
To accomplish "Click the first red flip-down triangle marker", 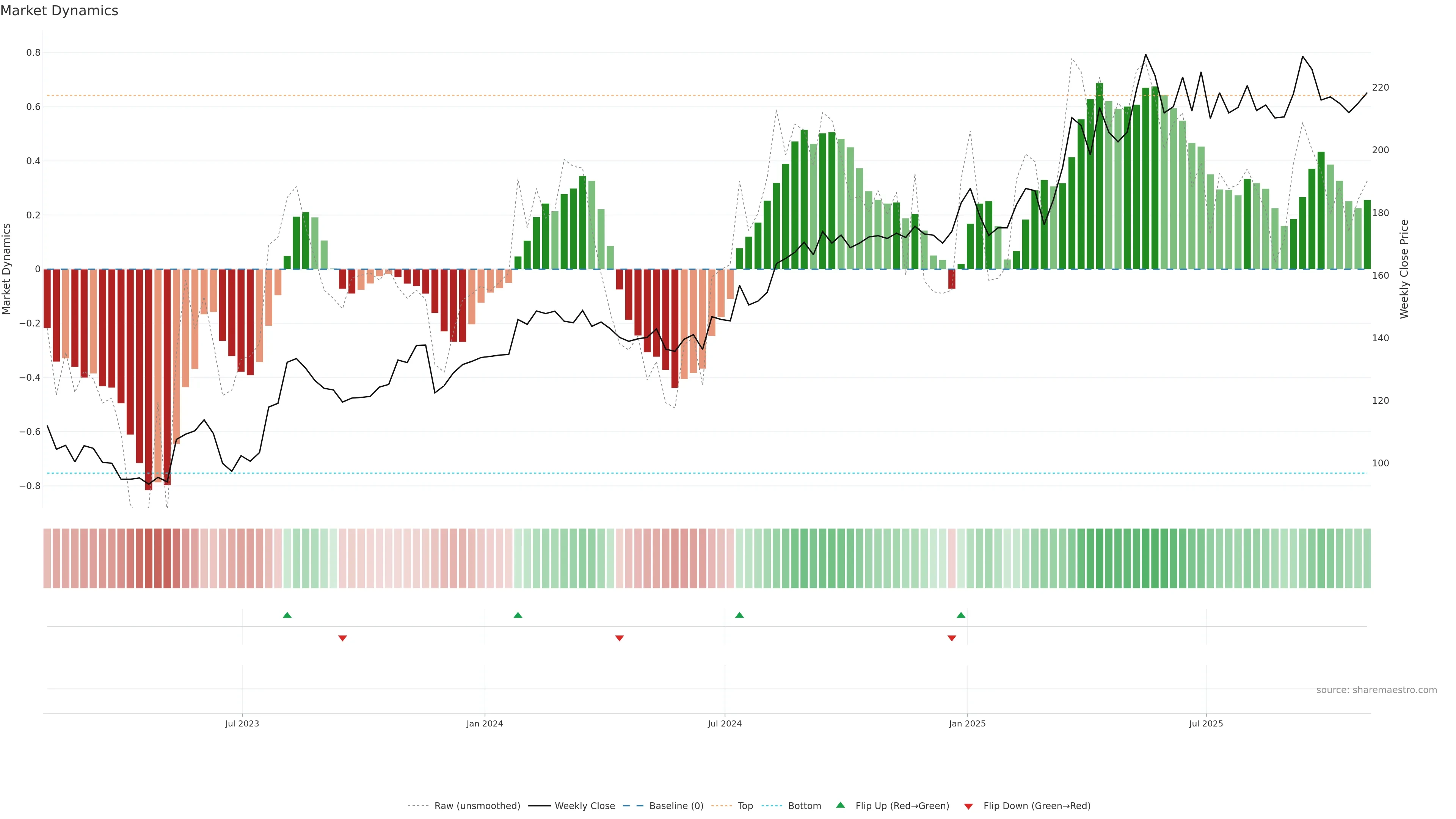I will point(342,638).
